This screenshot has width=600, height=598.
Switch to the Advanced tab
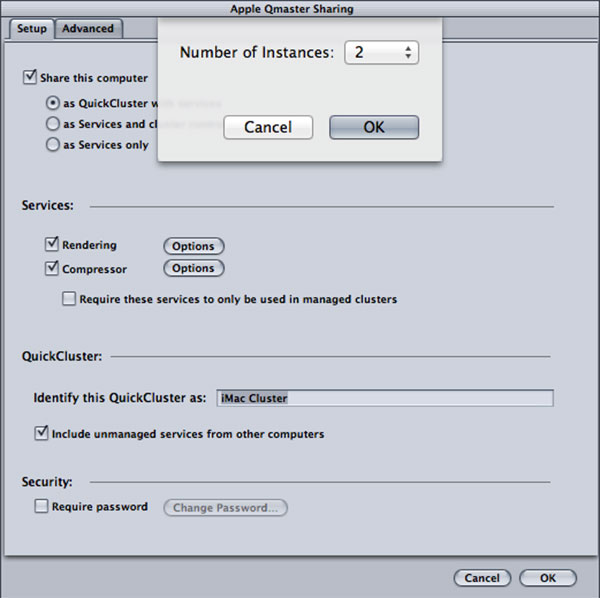[x=88, y=29]
